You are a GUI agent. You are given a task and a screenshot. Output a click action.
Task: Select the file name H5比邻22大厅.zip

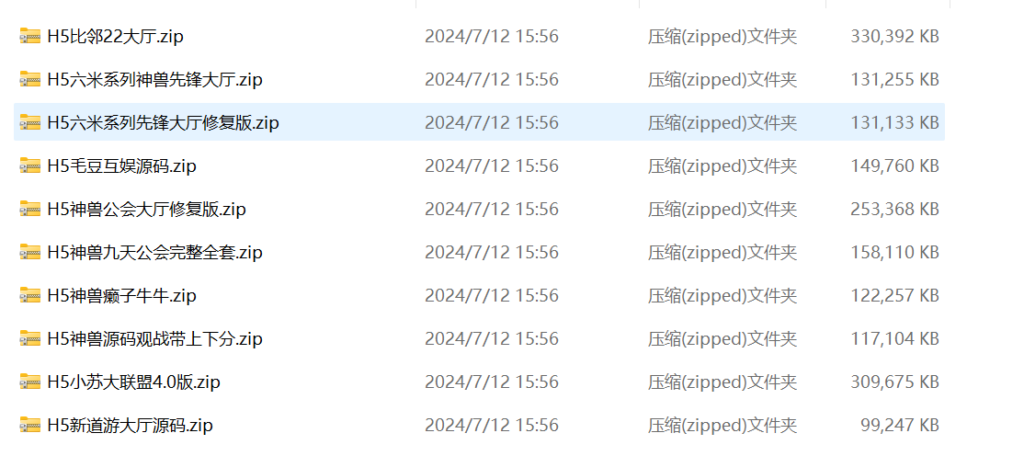pos(115,37)
